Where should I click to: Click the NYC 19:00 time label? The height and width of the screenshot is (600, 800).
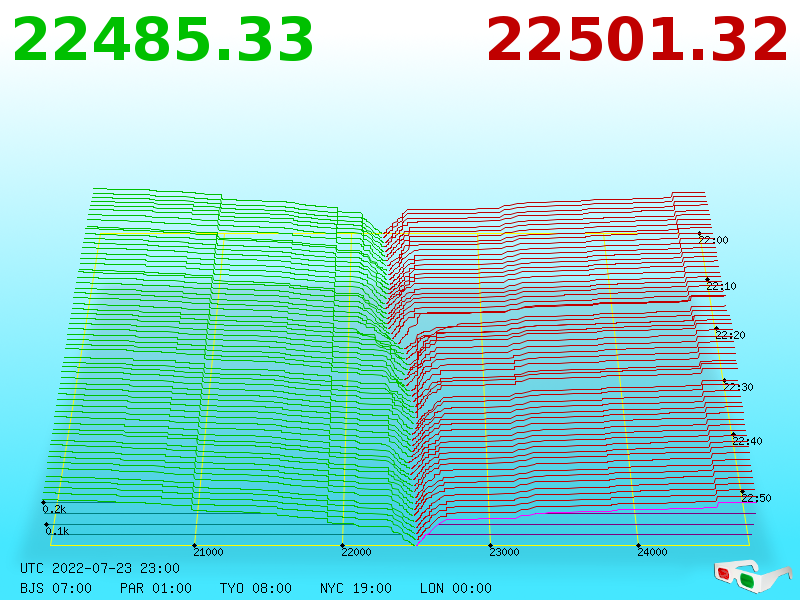point(356,588)
